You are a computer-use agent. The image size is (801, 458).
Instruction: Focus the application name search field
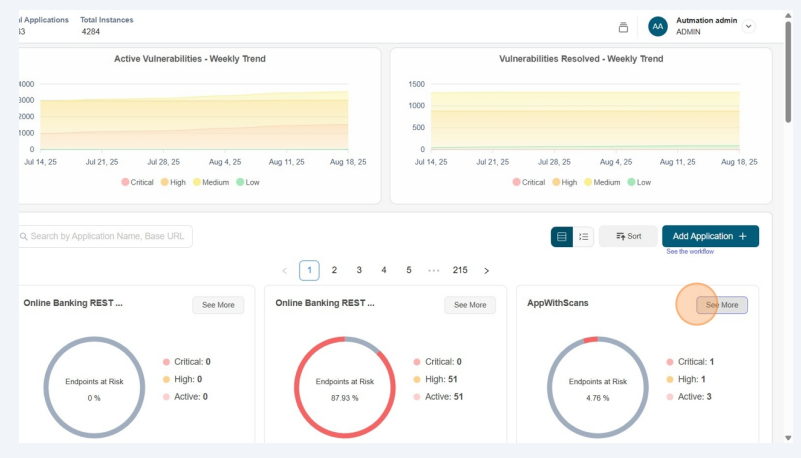108,236
